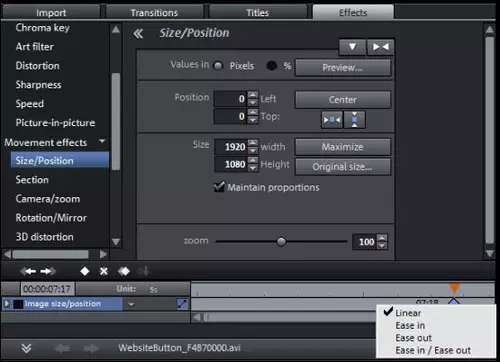Image resolution: width=500 pixels, height=362 pixels.
Task: Click the timecode field 00:00:07:17
Action: (47, 289)
